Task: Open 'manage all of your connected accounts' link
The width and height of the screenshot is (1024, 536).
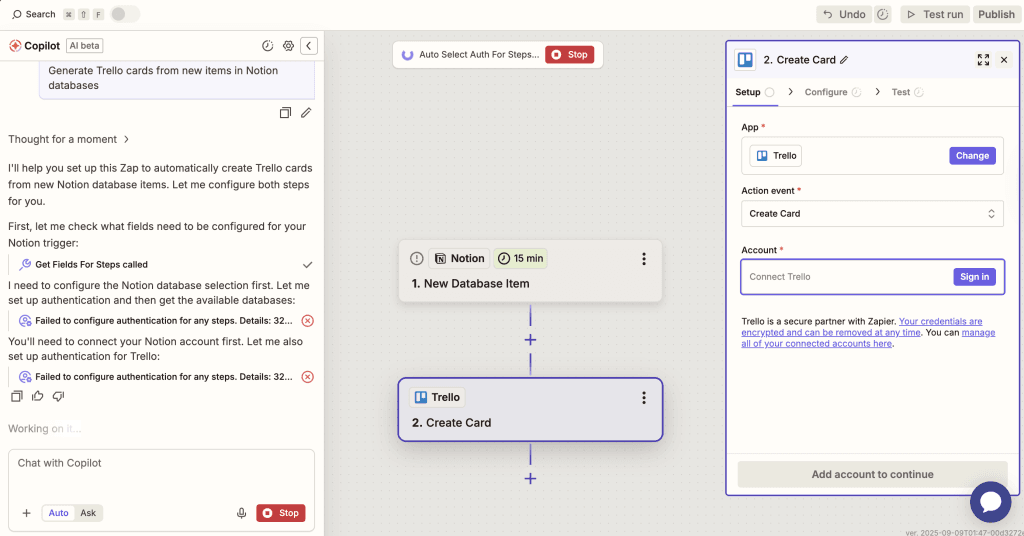Action: click(869, 338)
